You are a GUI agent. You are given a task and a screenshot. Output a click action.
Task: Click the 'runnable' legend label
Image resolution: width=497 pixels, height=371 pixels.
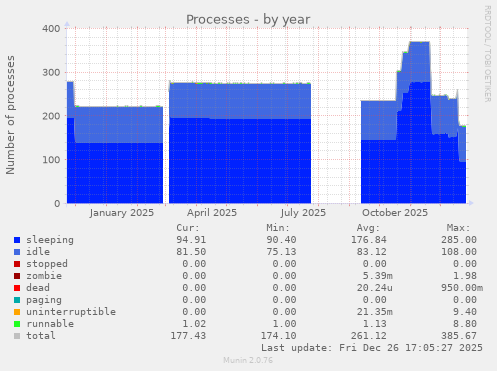[x=50, y=324]
